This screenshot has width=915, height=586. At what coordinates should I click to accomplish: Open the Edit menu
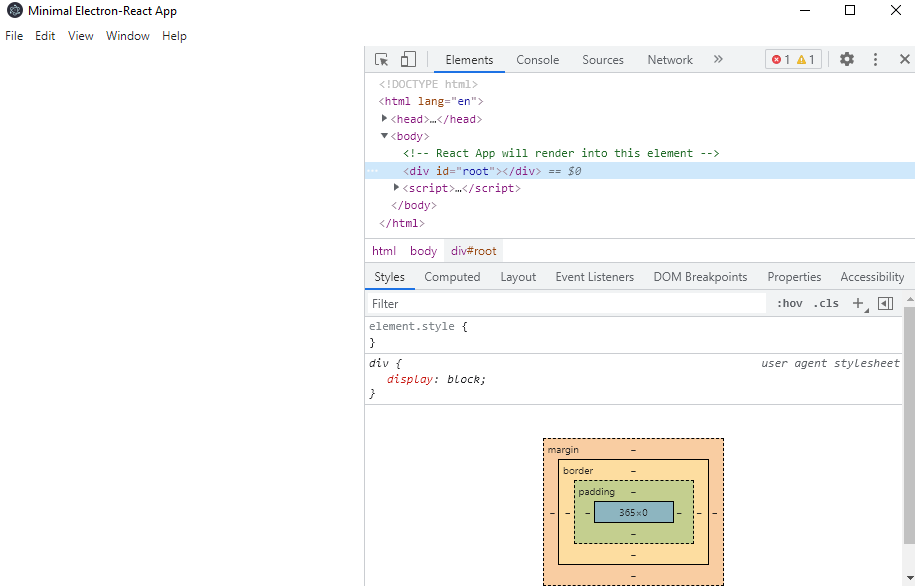coord(45,36)
